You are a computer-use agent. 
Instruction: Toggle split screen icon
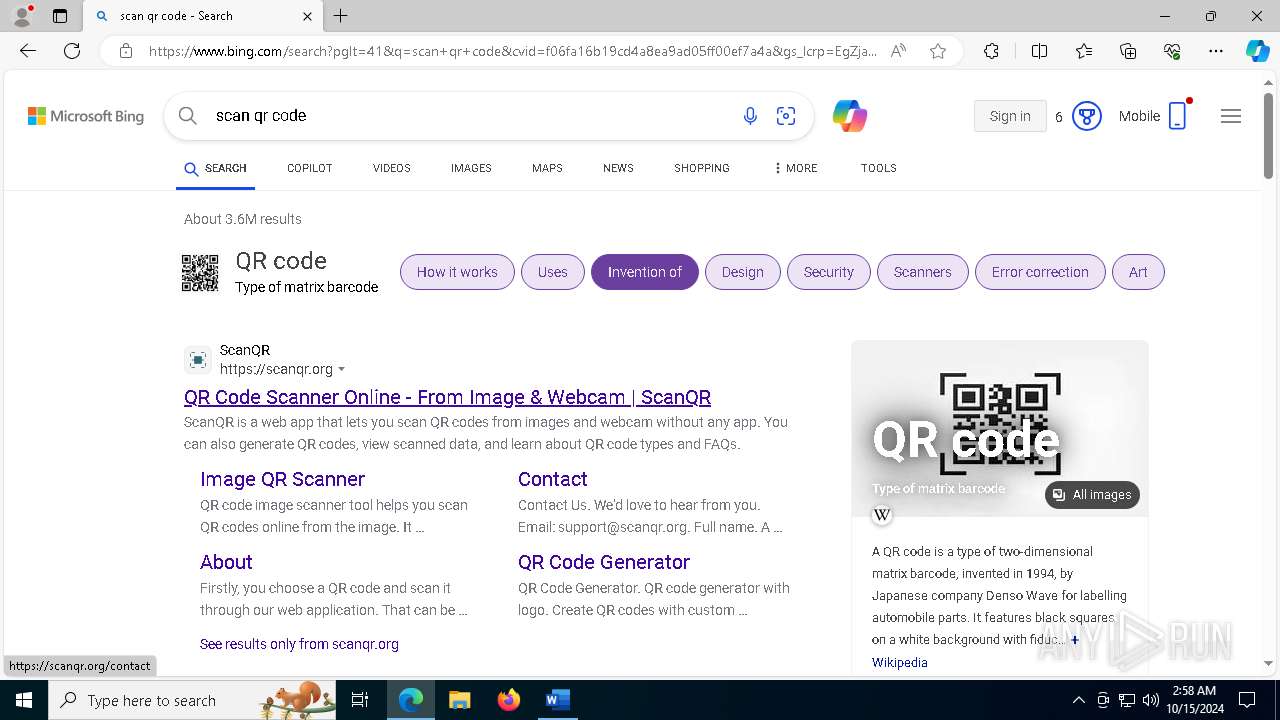click(x=1039, y=51)
